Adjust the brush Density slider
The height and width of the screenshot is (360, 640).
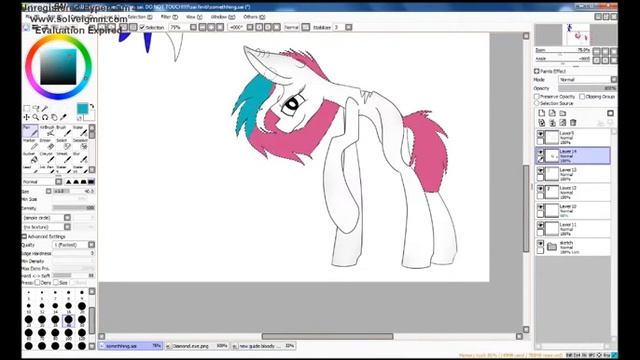74,208
